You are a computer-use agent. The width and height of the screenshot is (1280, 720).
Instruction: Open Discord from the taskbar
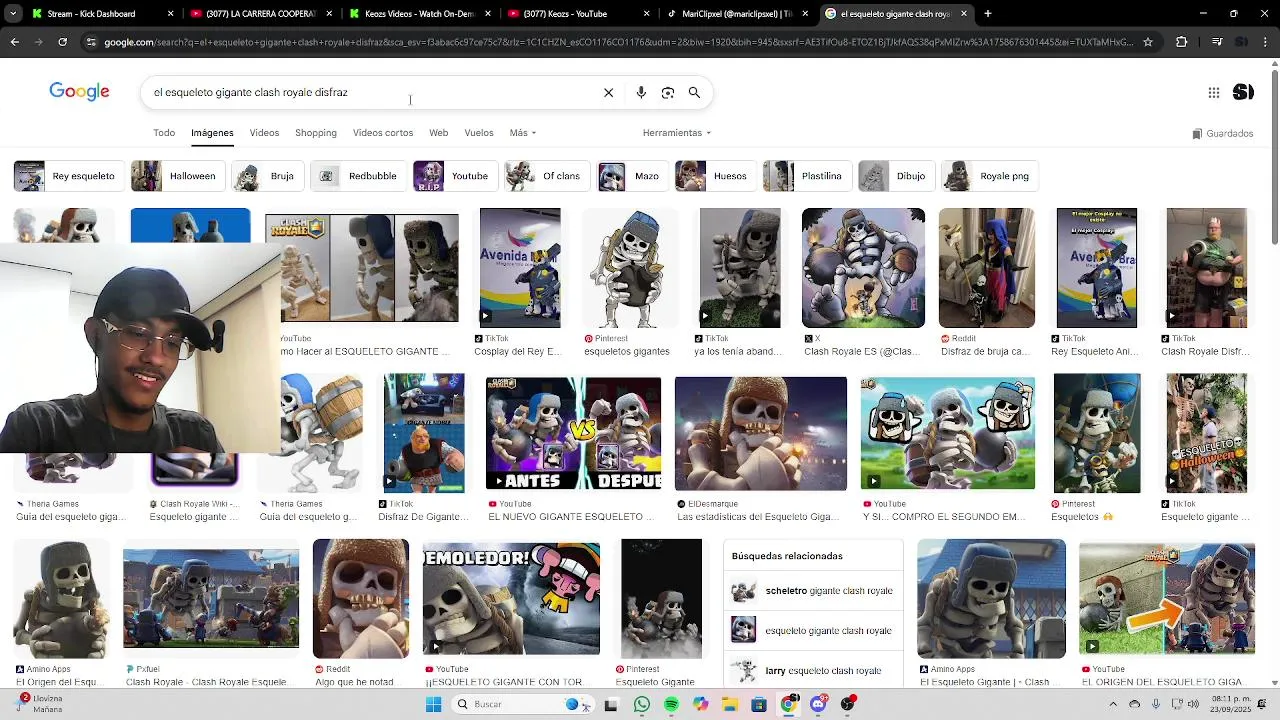tap(818, 704)
